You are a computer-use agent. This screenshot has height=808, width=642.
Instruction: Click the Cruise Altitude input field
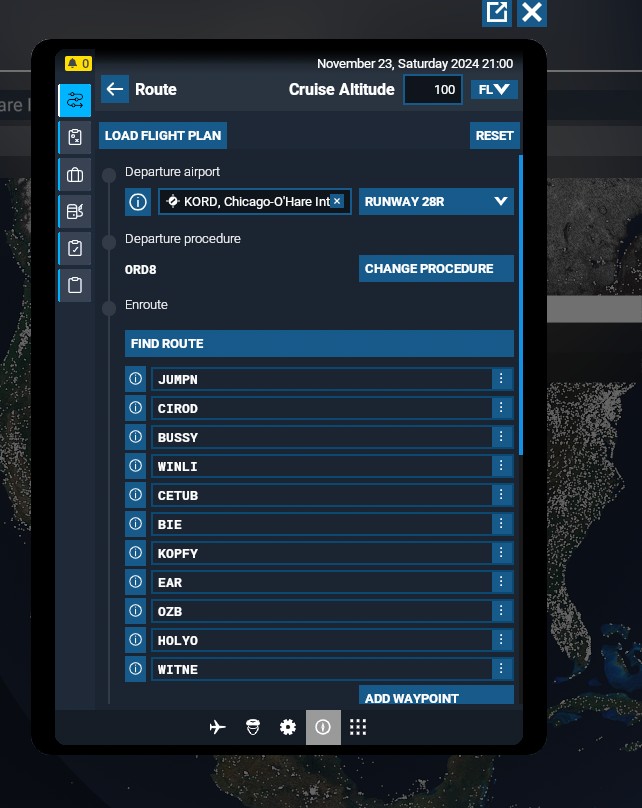point(432,89)
